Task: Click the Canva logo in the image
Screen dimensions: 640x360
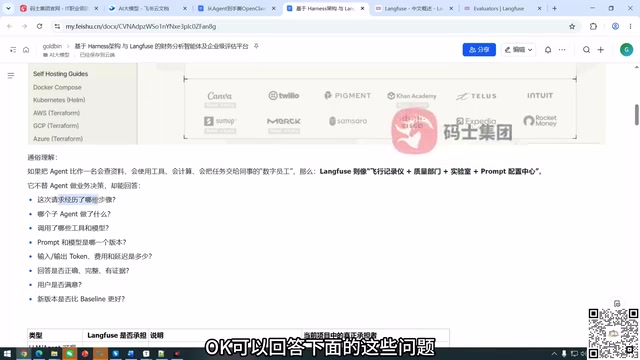Action: tap(220, 96)
